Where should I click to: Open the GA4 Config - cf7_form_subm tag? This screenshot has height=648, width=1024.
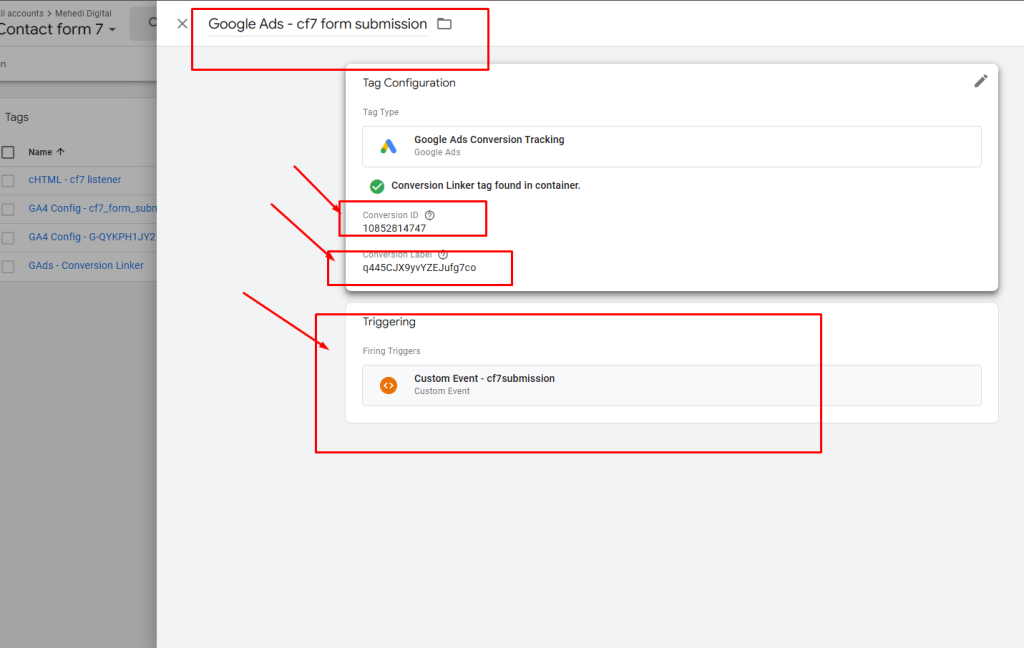point(92,208)
